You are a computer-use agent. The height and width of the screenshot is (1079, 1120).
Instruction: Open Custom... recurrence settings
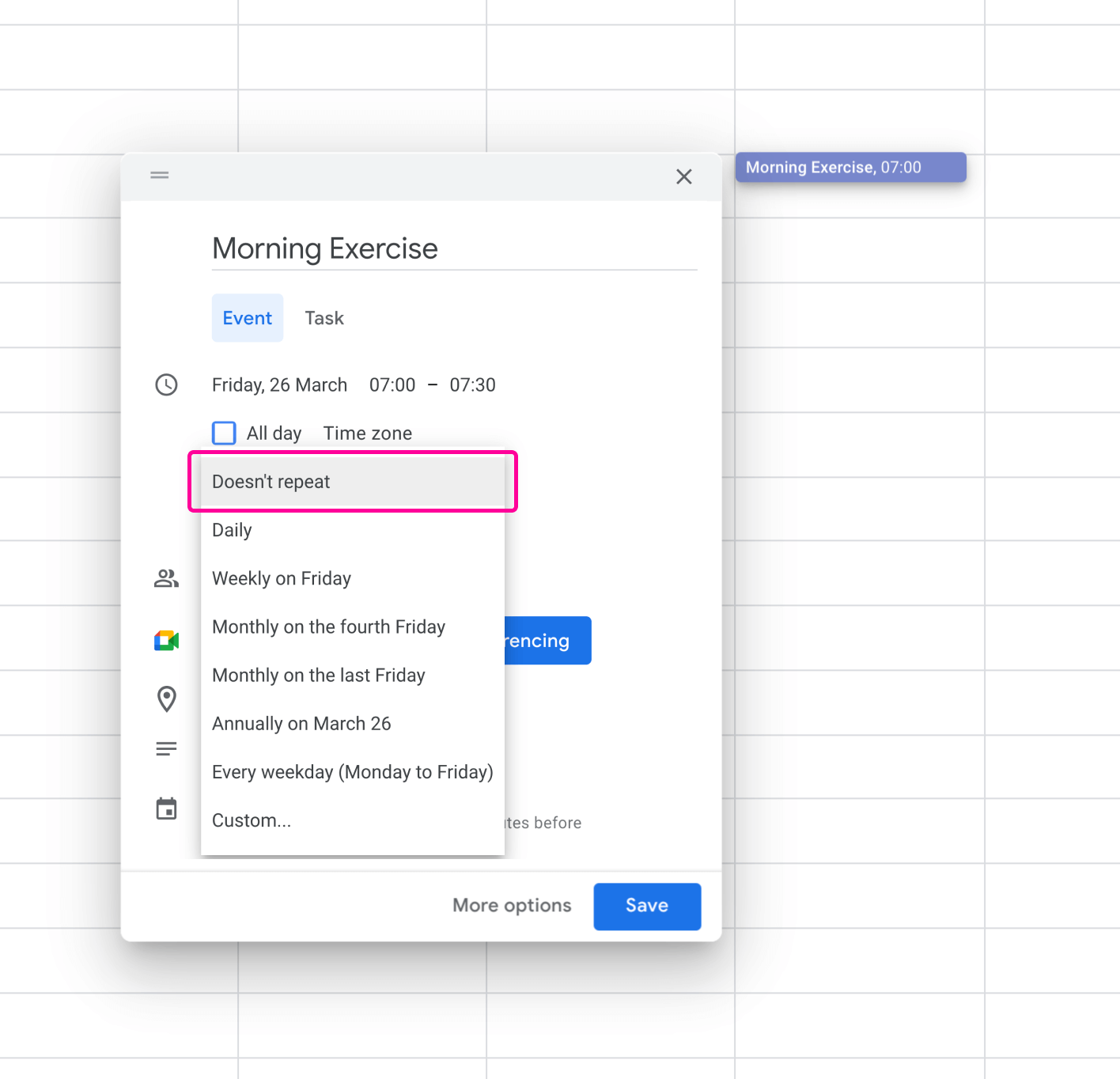point(252,820)
